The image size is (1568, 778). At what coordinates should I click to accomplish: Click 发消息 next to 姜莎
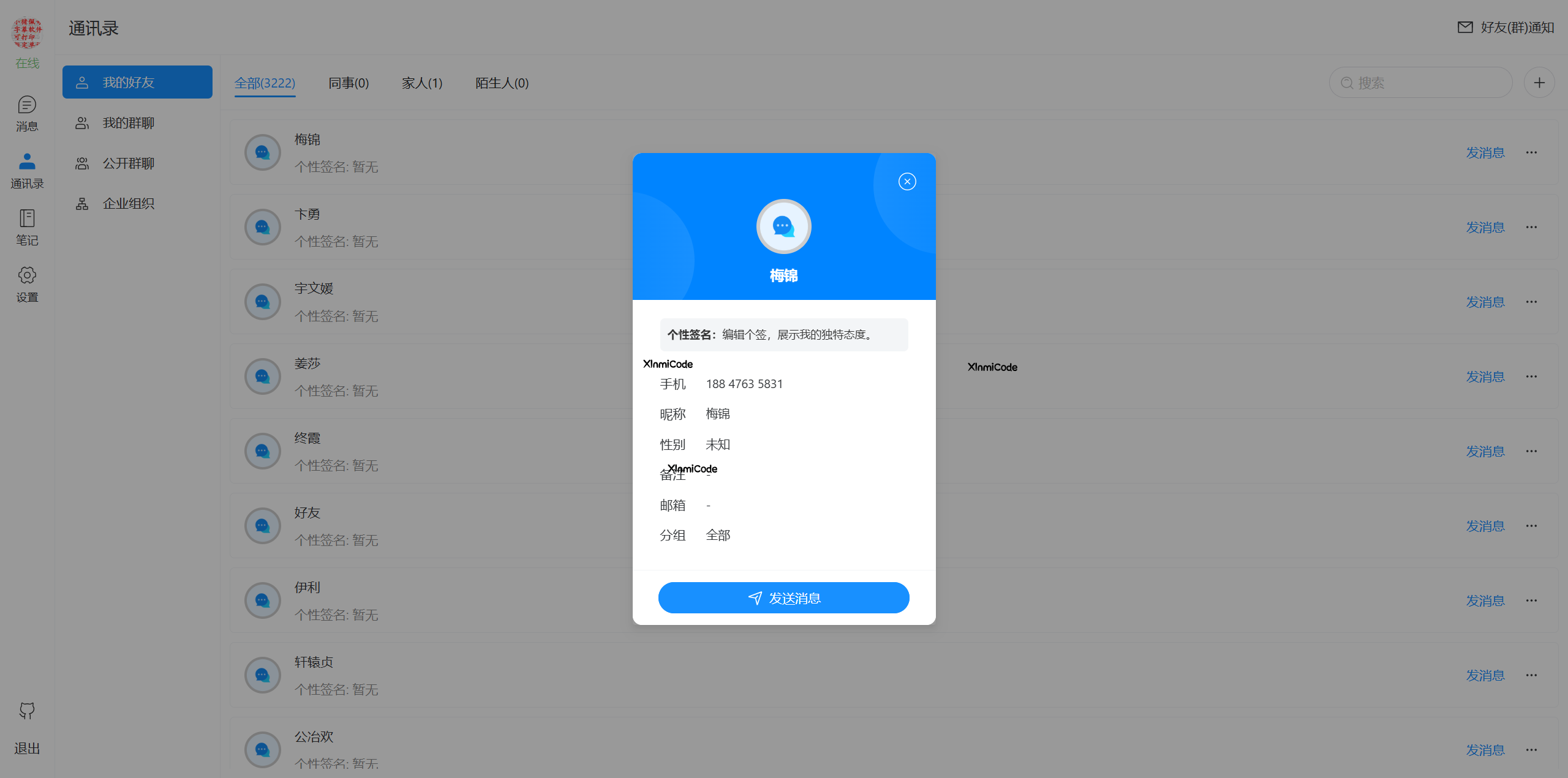point(1485,376)
